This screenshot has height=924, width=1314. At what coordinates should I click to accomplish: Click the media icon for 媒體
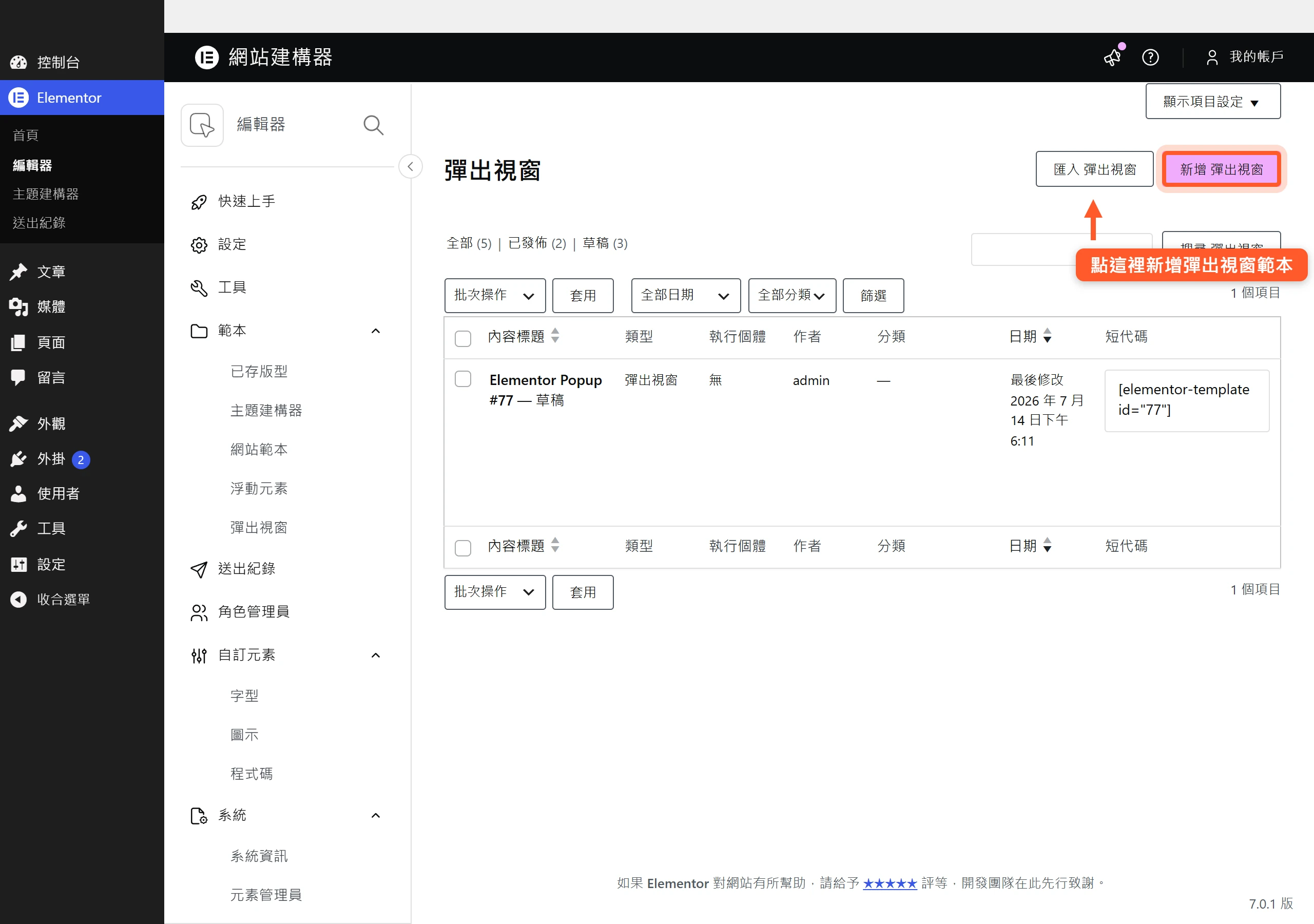coord(18,307)
